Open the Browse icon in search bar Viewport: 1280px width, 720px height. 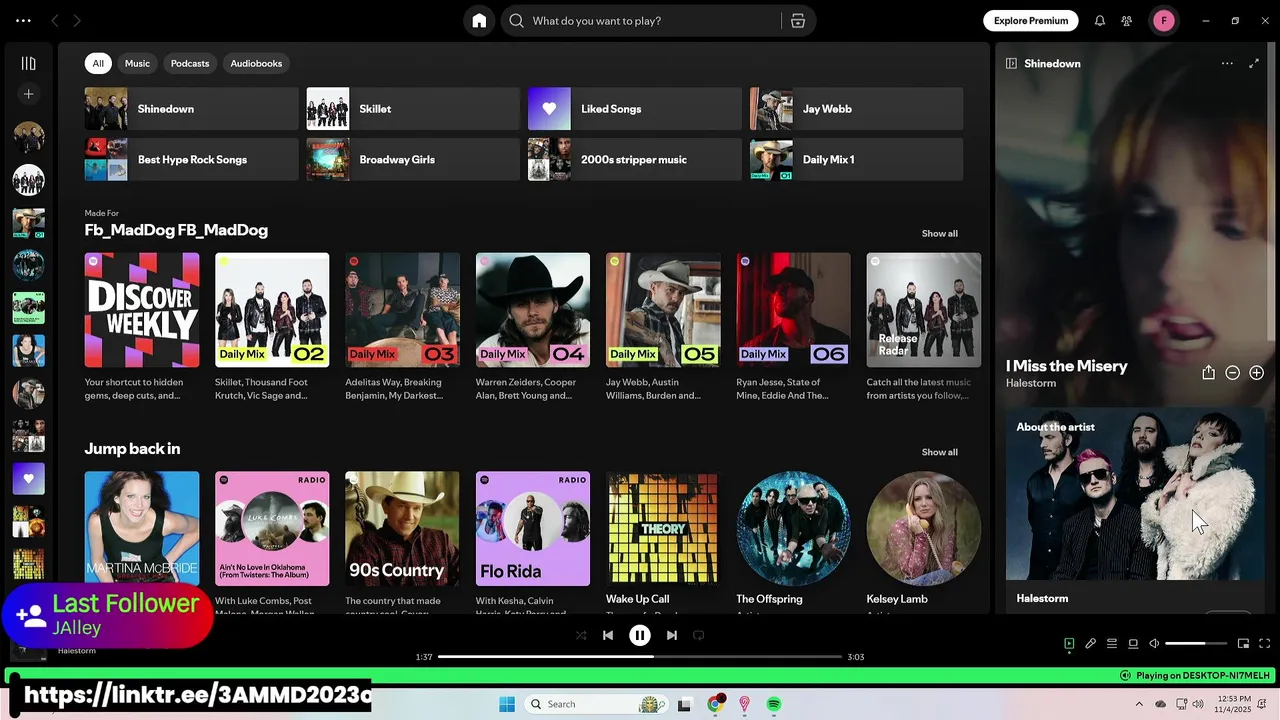[798, 21]
